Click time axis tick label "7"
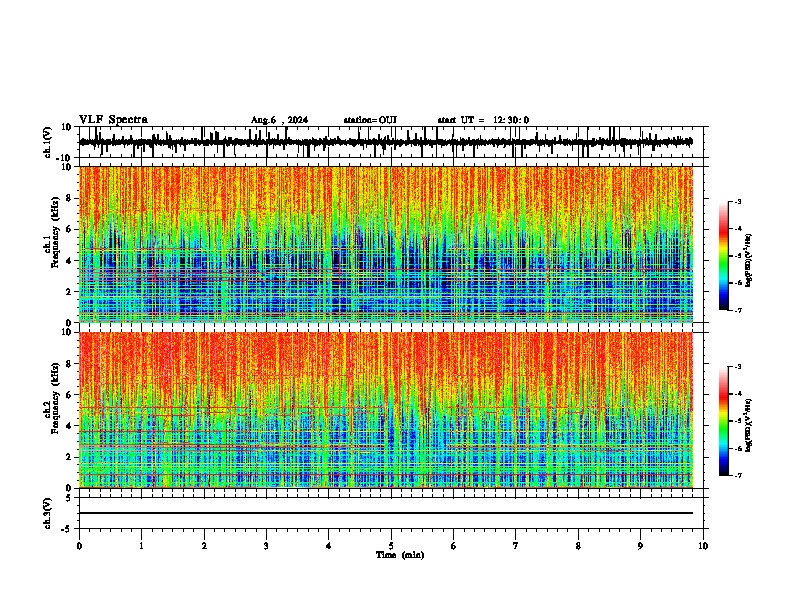Screen dimensions: 792x612 [x=516, y=546]
